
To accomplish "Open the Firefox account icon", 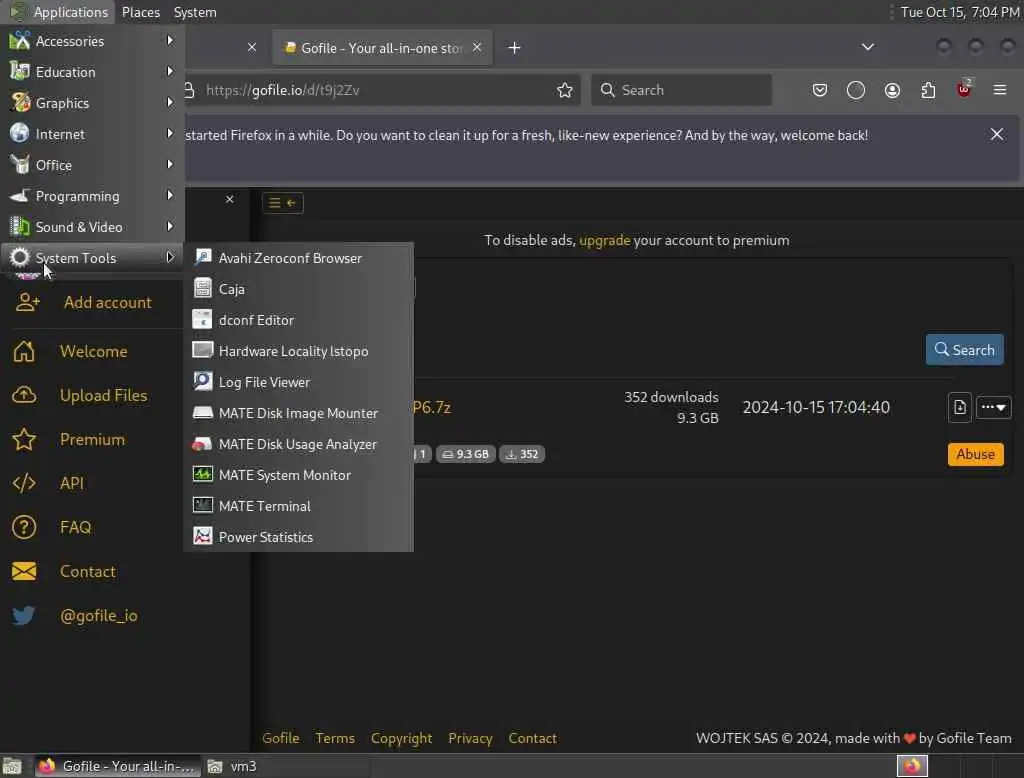I will point(892,90).
